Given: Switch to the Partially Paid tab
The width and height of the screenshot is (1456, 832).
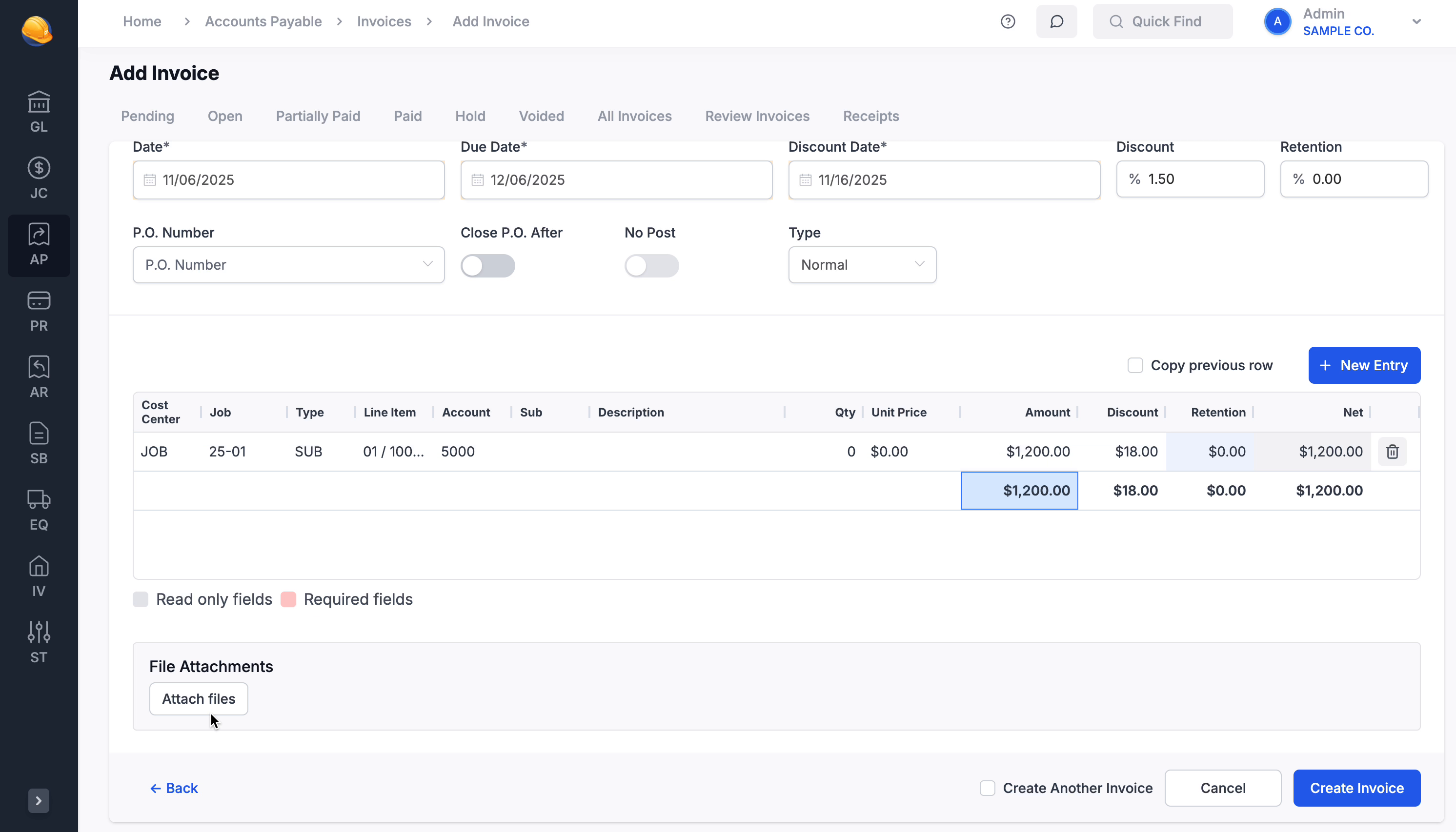Looking at the screenshot, I should point(318,116).
